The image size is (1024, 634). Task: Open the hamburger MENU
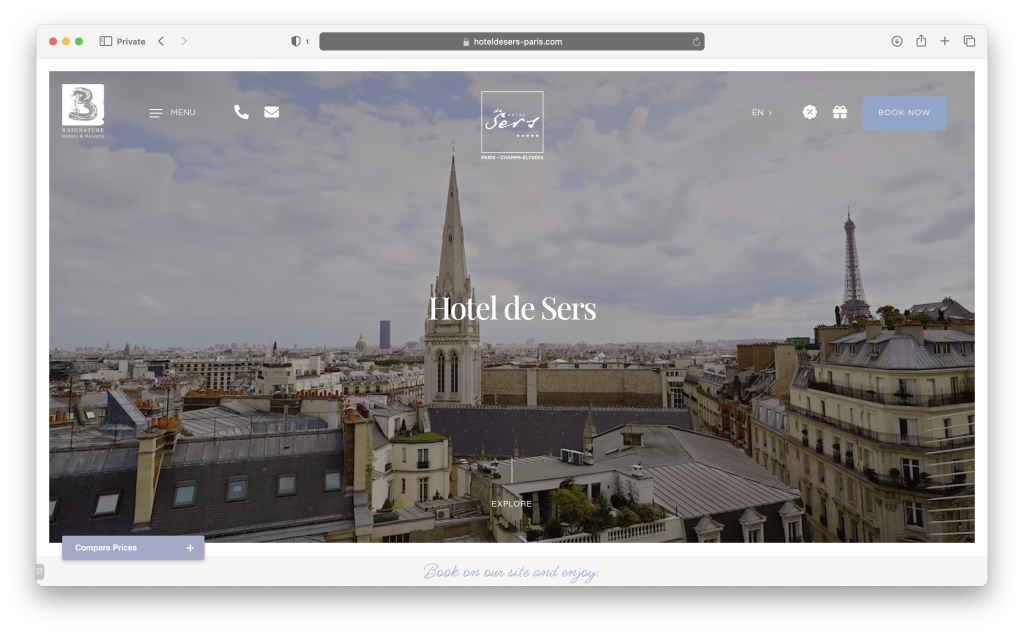coord(172,113)
